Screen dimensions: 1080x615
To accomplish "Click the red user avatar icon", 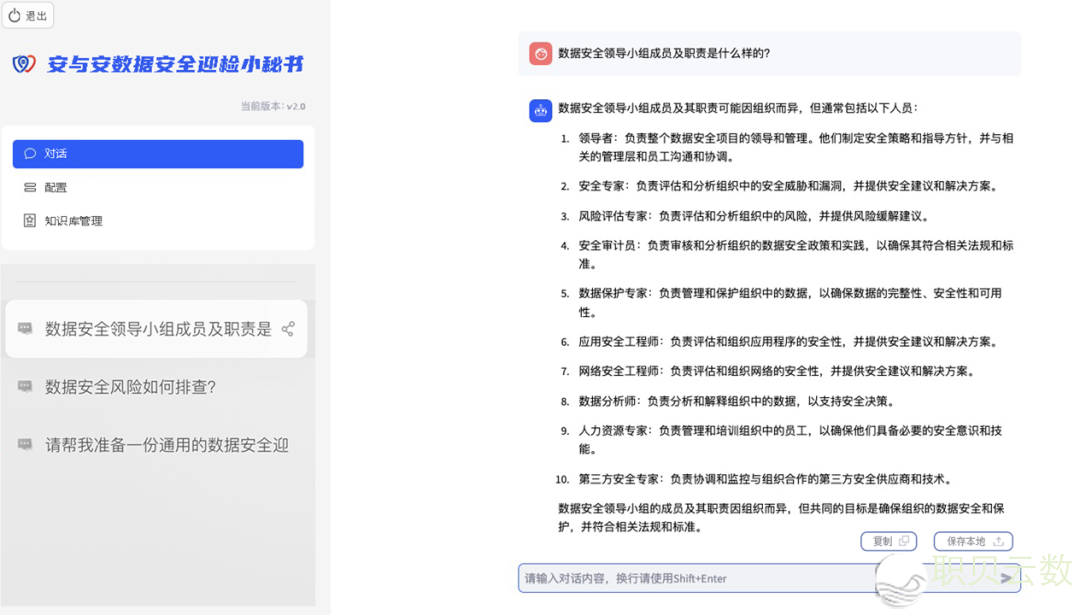I will click(x=540, y=54).
